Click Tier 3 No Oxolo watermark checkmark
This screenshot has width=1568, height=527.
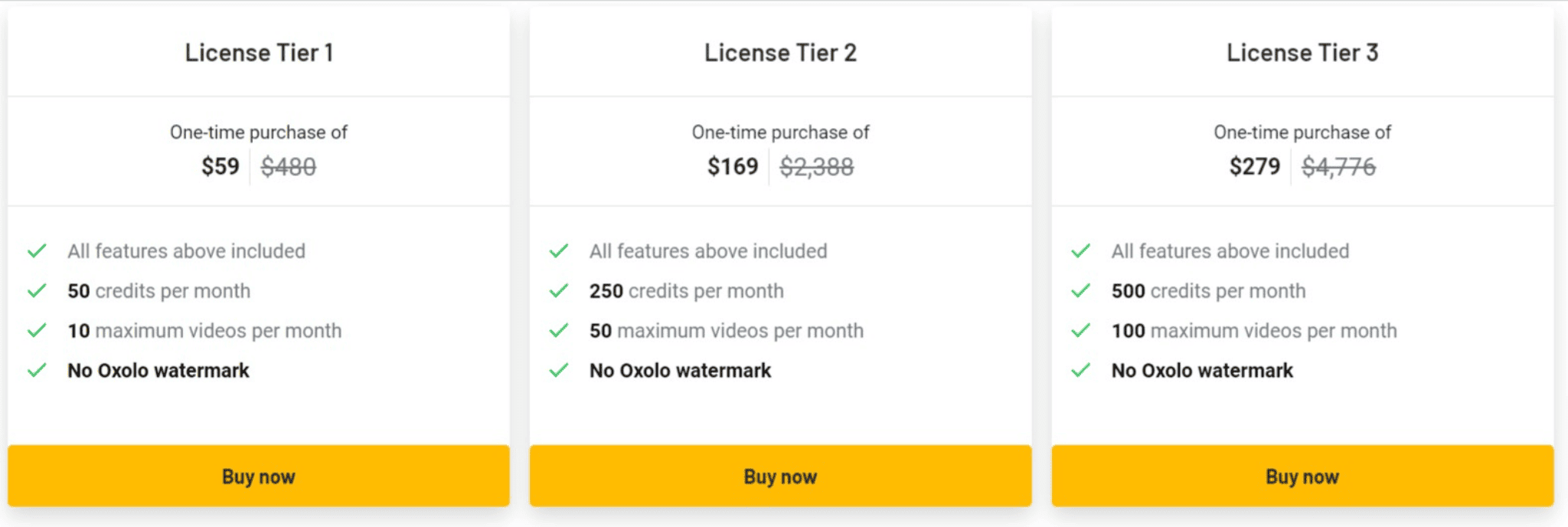coord(1081,371)
